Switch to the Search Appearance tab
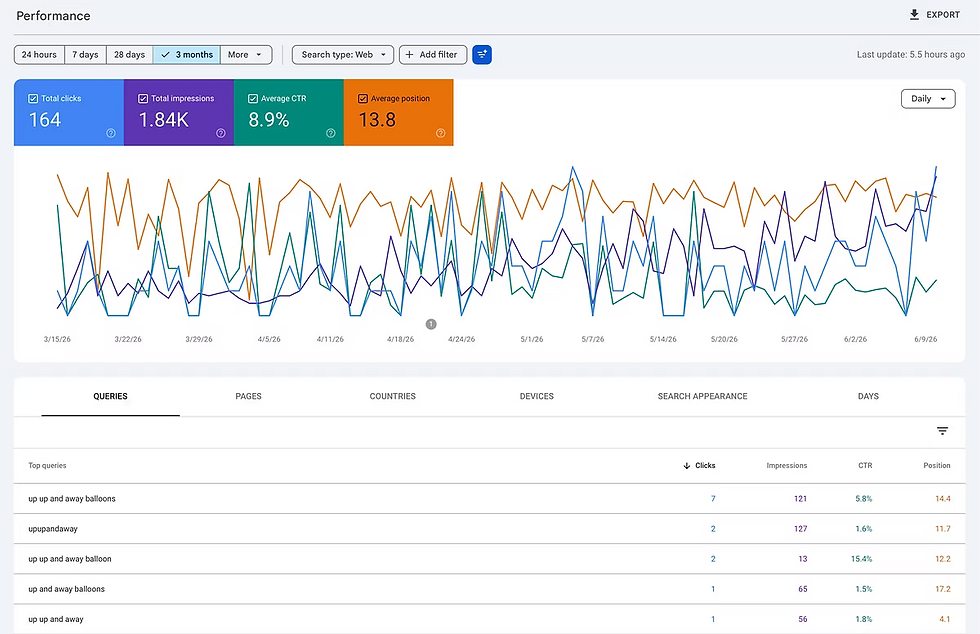The width and height of the screenshot is (980, 634). click(x=702, y=396)
